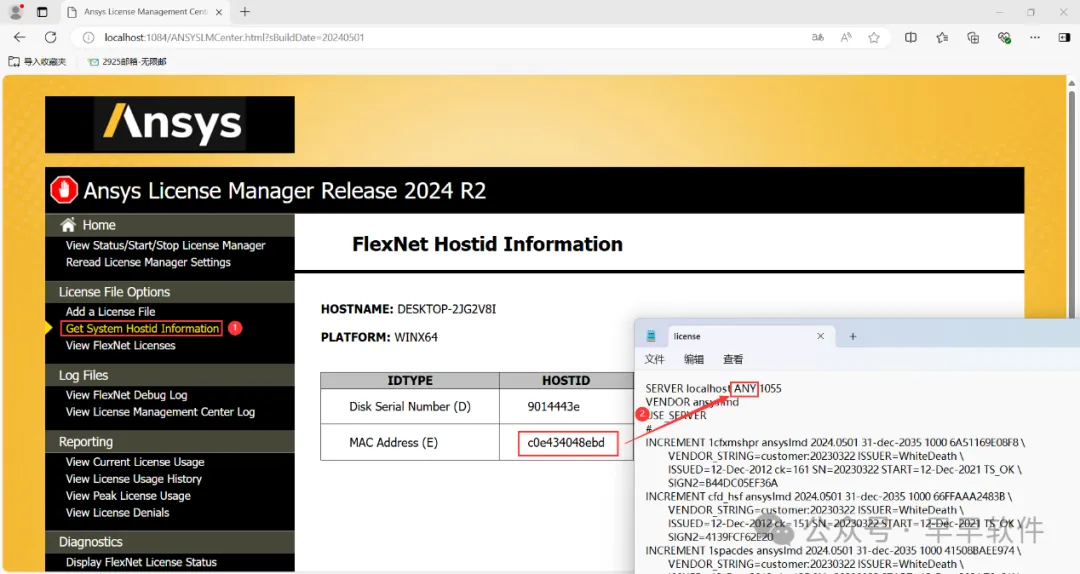Add this page to favorites star
The width and height of the screenshot is (1080, 574).
(x=874, y=37)
